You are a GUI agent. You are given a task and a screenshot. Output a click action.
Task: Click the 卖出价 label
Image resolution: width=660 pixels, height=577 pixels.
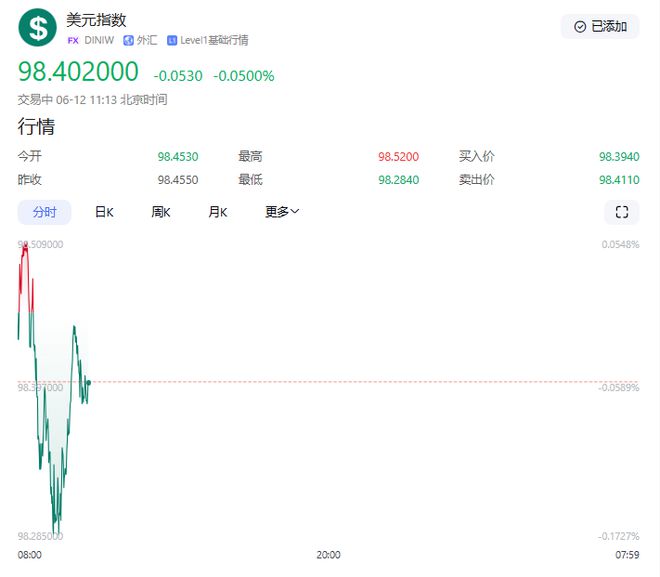tap(477, 180)
